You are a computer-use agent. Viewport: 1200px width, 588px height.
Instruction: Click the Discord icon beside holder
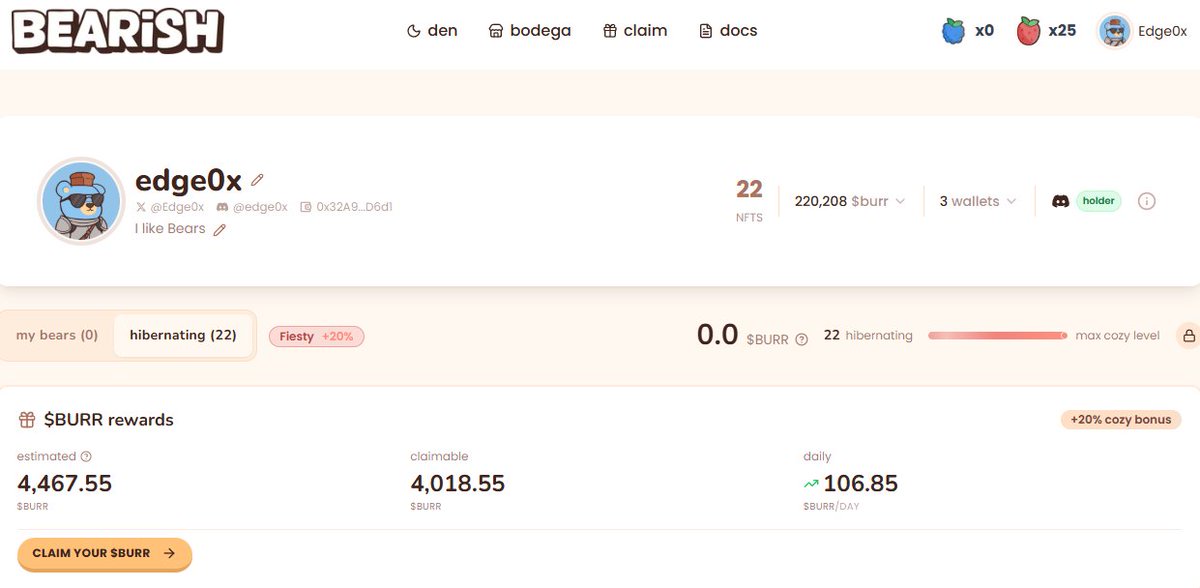click(1061, 201)
